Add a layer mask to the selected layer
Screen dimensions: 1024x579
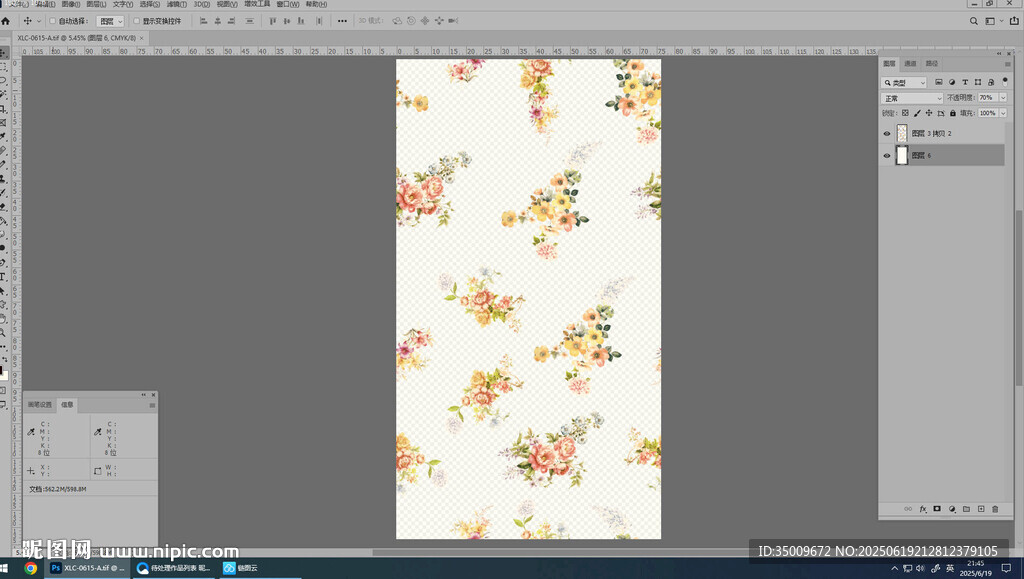(x=937, y=509)
